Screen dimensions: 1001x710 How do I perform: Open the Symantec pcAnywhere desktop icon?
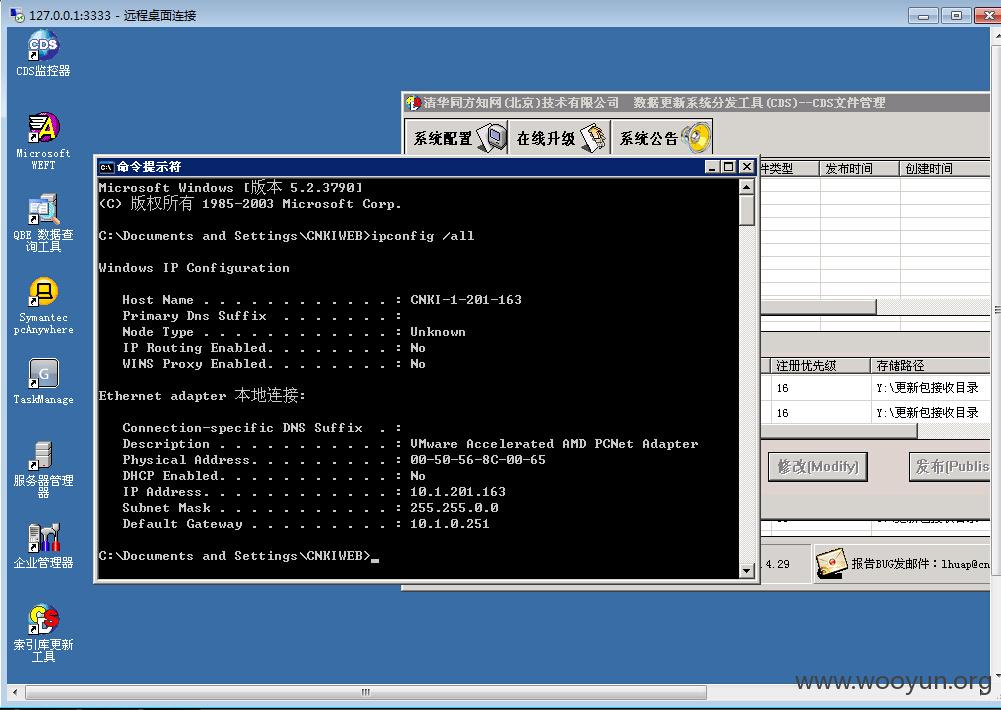click(x=43, y=305)
